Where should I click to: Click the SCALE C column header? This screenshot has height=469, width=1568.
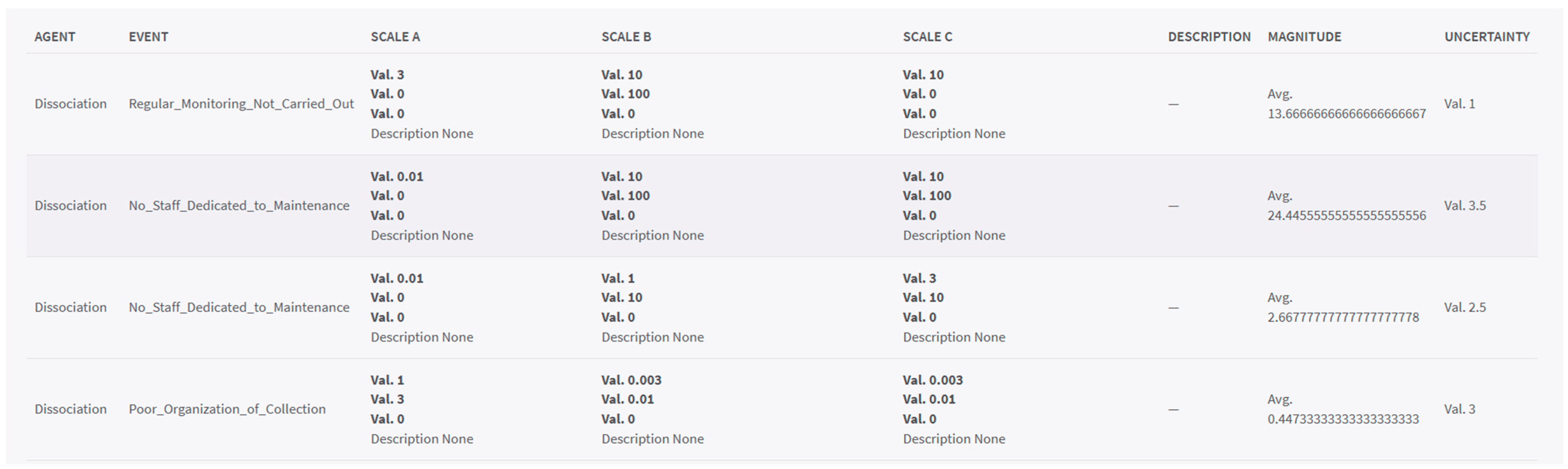pos(927,36)
